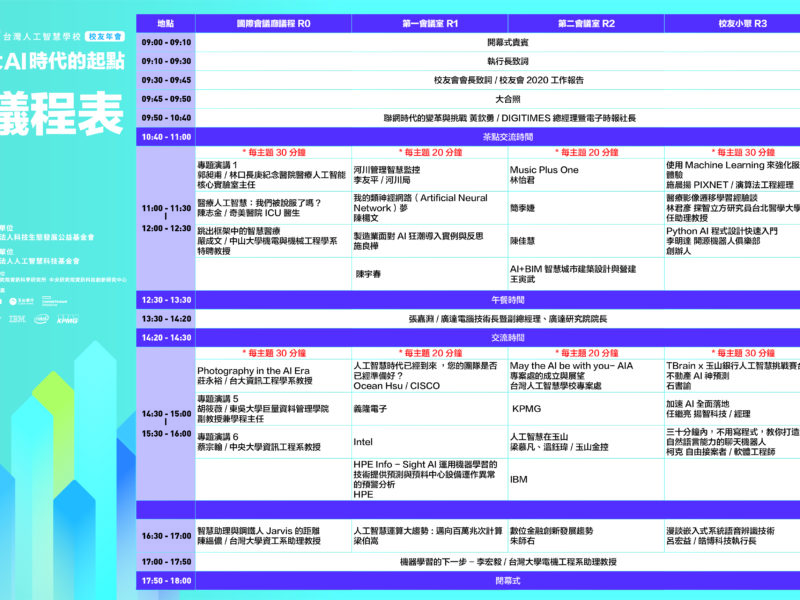This screenshot has height=600, width=800.
Task: Click the 地點 header cell
Action: (x=165, y=22)
